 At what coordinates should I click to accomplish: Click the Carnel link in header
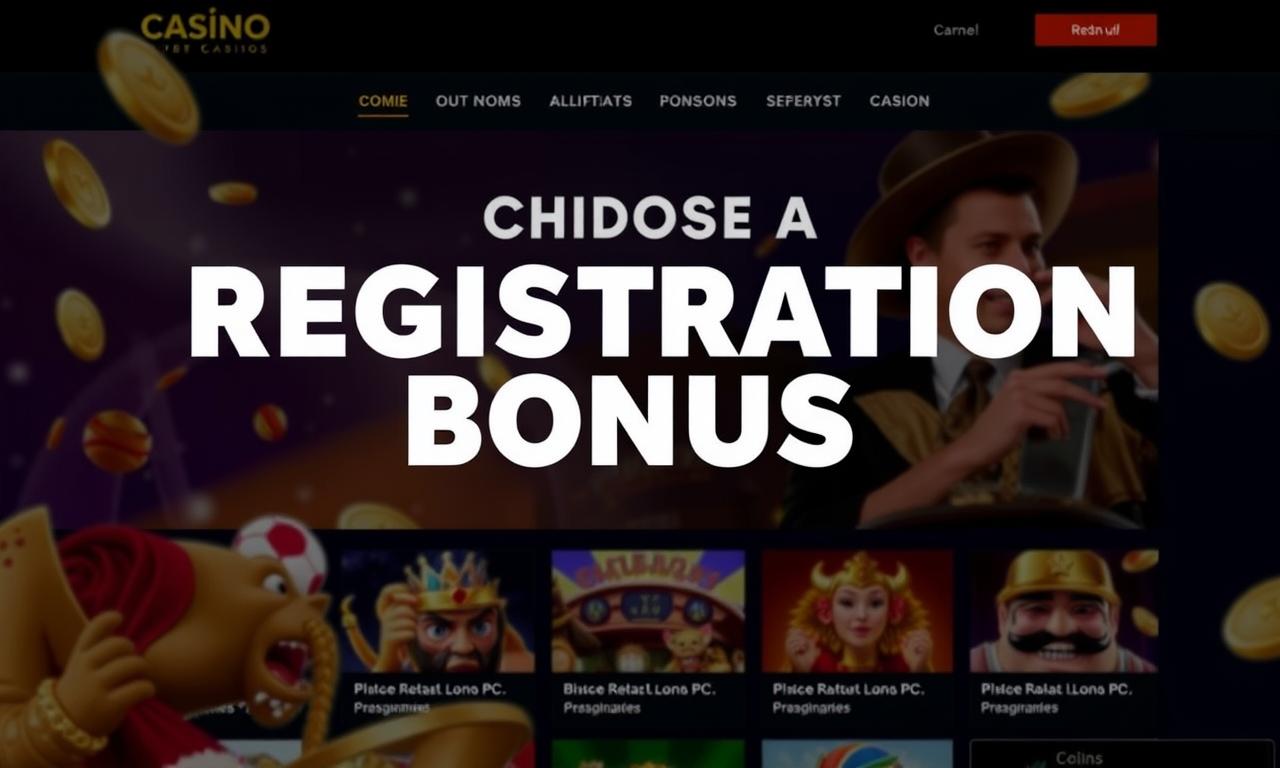(955, 30)
